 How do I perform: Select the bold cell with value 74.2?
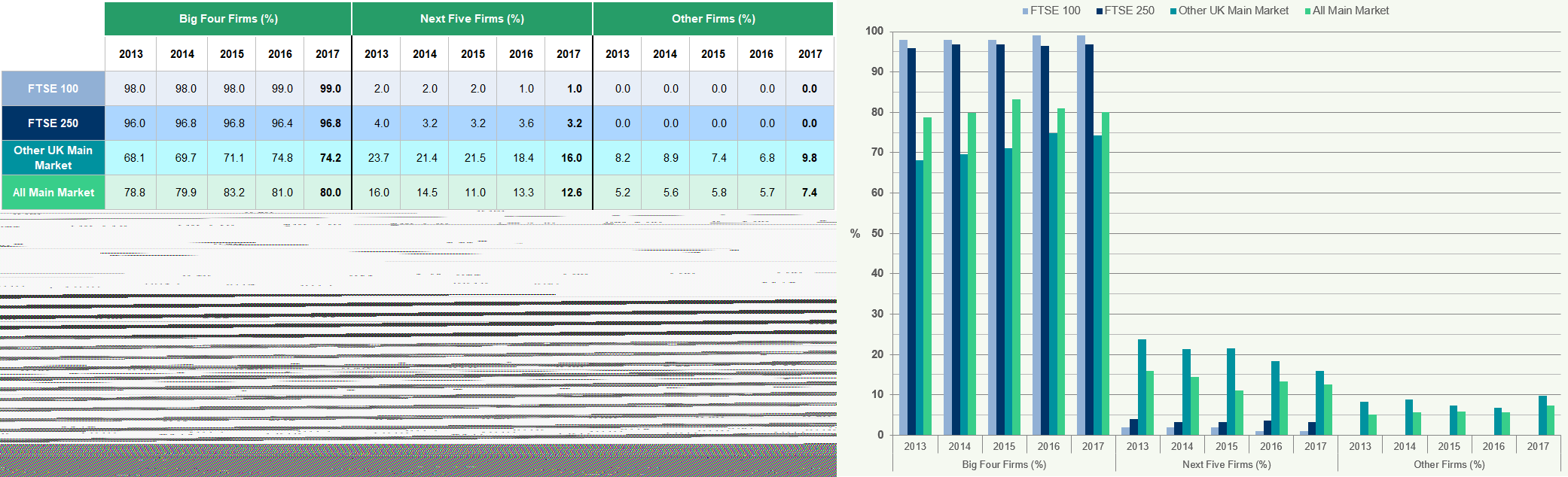(x=328, y=158)
